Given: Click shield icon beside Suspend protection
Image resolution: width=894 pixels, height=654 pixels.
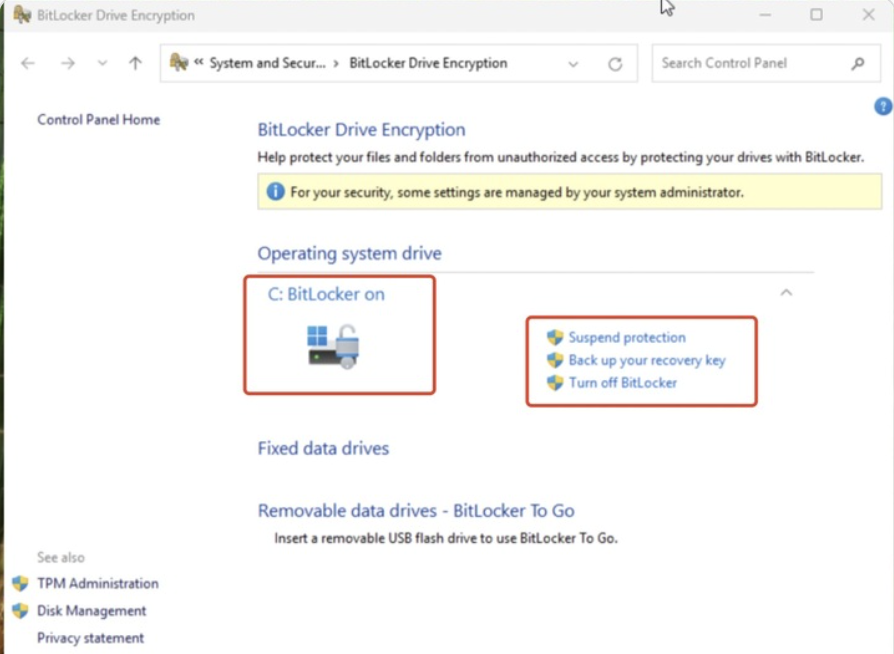Looking at the screenshot, I should pyautogui.click(x=555, y=337).
